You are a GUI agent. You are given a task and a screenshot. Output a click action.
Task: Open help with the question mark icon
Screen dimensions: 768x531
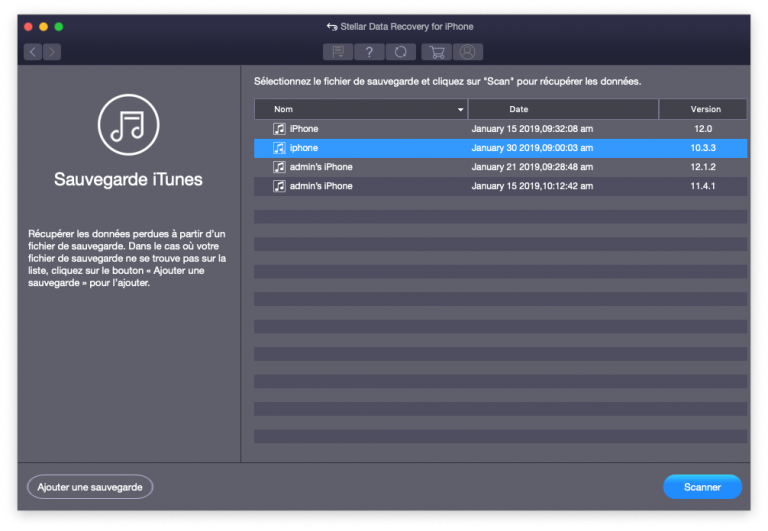(x=369, y=51)
